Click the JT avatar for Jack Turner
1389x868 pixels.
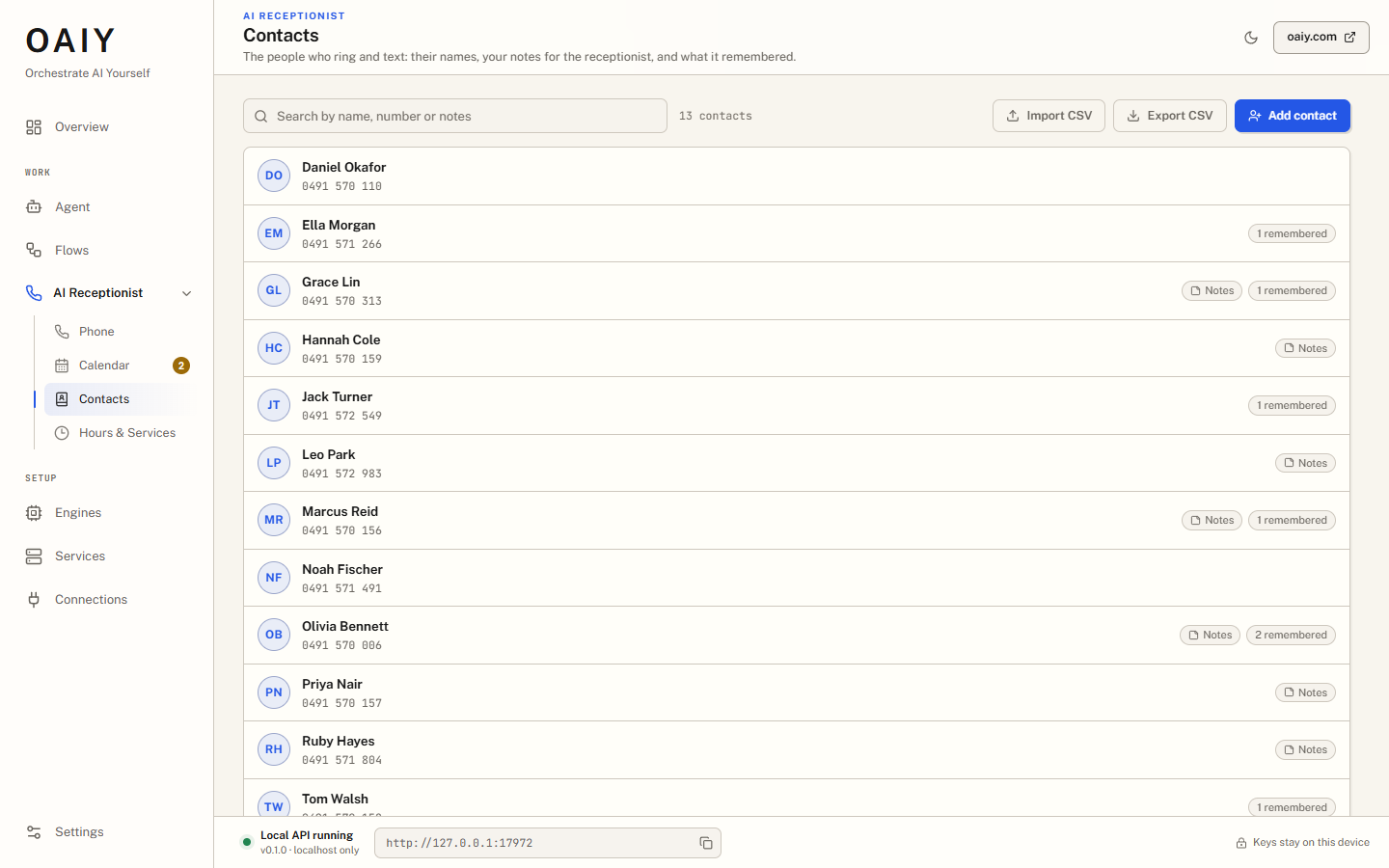click(x=274, y=405)
